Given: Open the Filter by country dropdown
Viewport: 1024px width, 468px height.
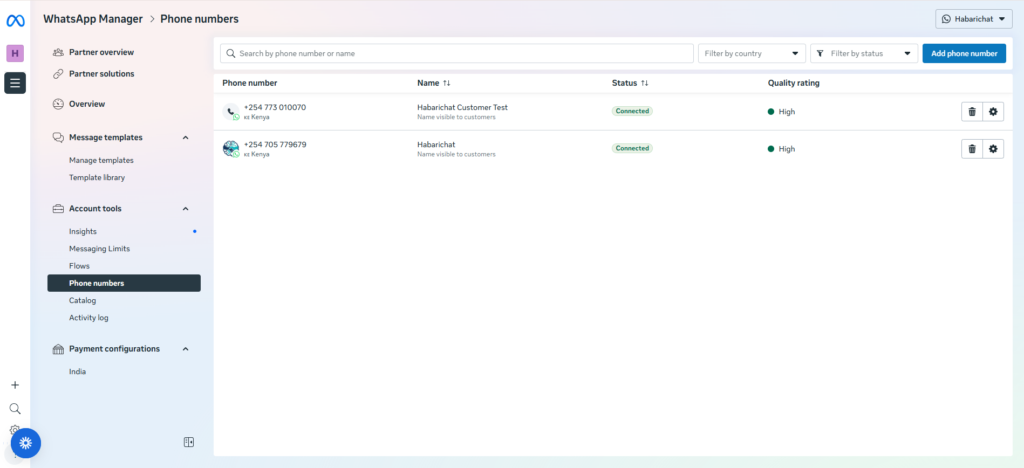Looking at the screenshot, I should [752, 53].
